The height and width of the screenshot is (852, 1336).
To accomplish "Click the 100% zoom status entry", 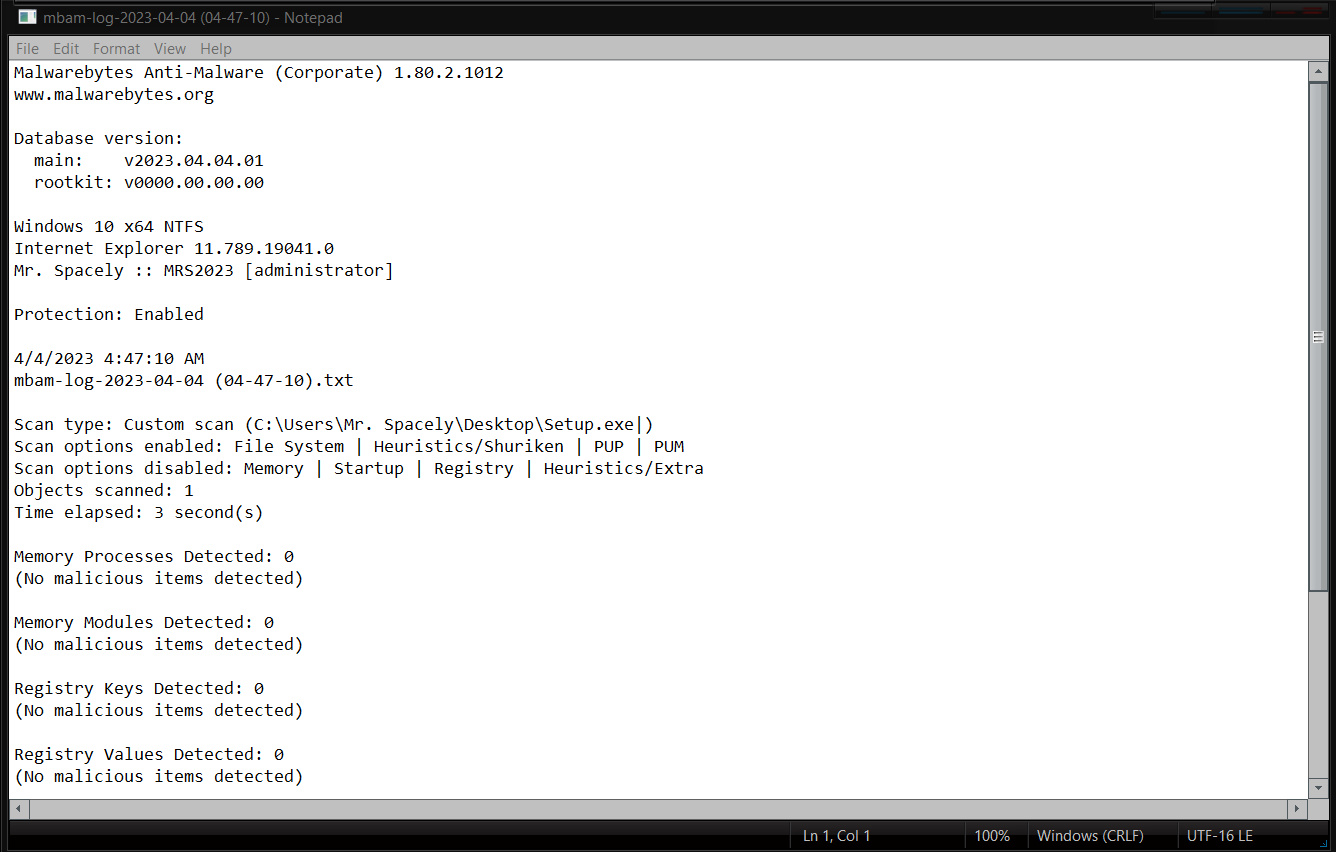I will [x=992, y=836].
